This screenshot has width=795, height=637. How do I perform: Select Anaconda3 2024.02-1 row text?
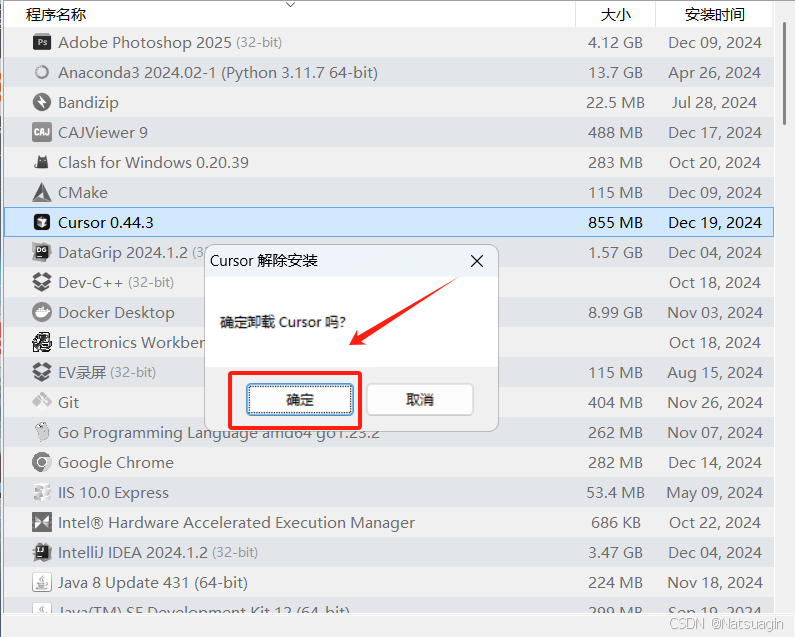(x=218, y=73)
